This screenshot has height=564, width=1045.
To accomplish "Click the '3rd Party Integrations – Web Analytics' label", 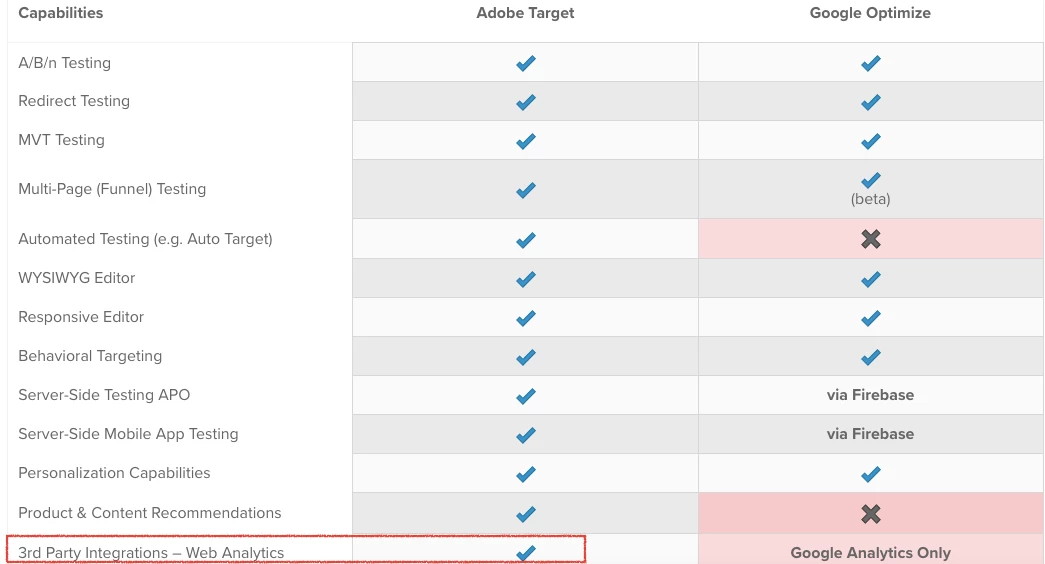I will 151,553.
